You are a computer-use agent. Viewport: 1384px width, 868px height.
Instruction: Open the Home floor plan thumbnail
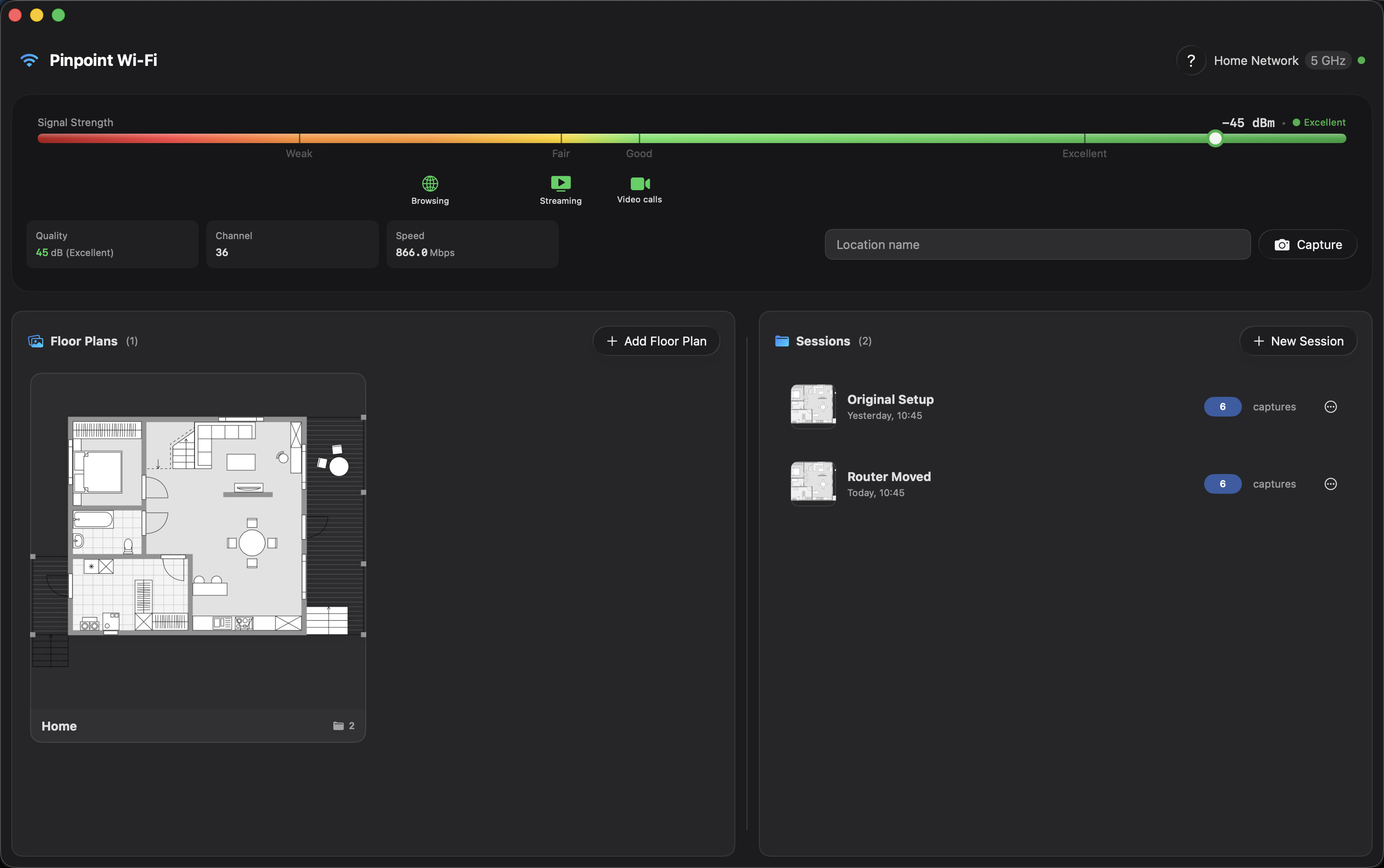tap(198, 539)
